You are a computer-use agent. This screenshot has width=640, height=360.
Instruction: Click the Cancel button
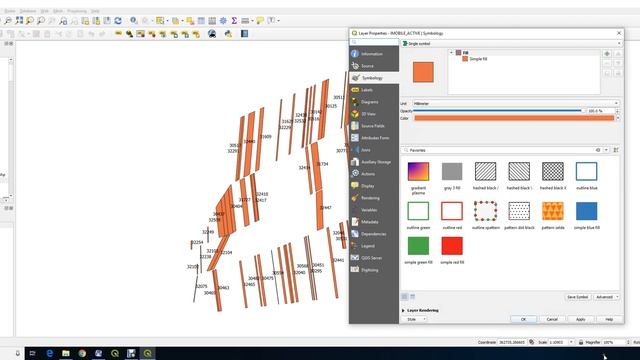552,319
